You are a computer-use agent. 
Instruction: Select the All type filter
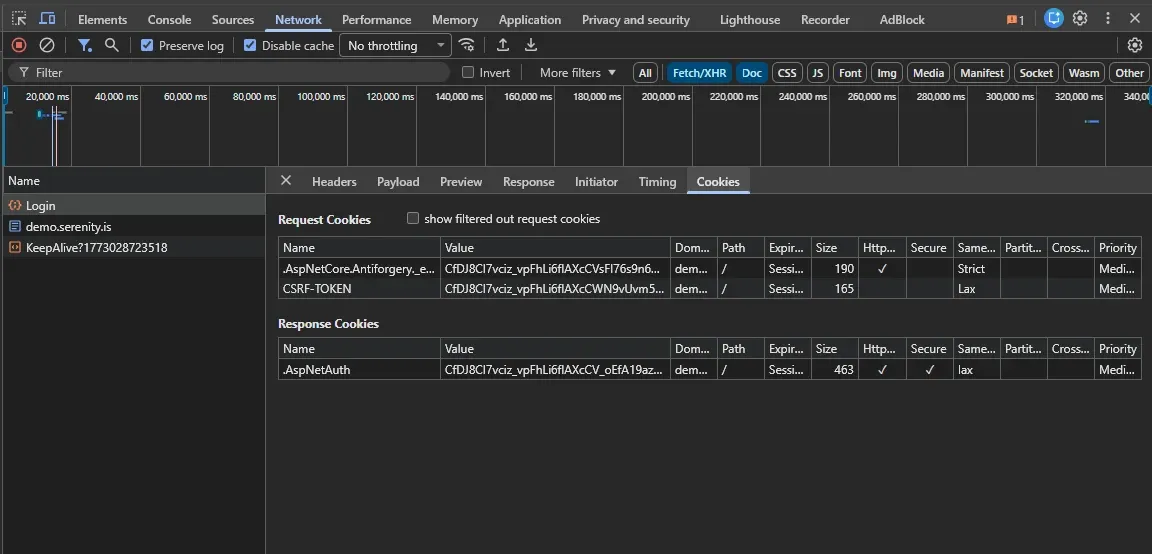(x=645, y=73)
